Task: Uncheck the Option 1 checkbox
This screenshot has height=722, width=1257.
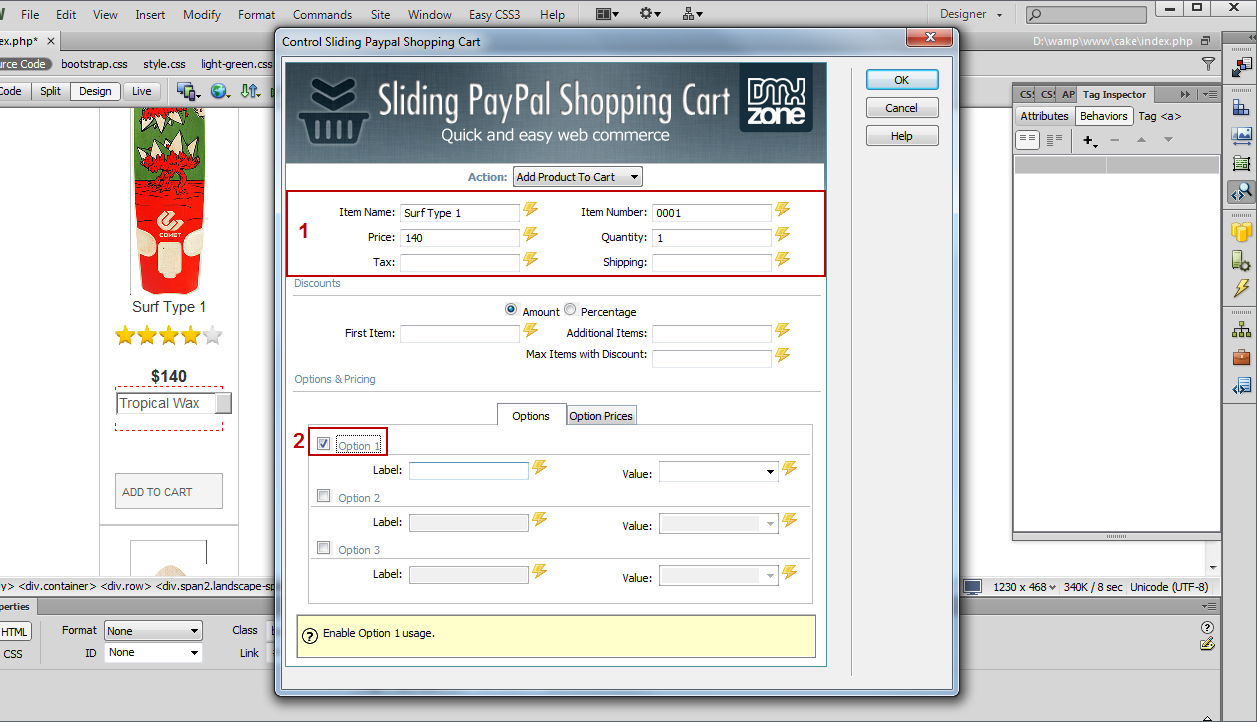Action: 324,444
